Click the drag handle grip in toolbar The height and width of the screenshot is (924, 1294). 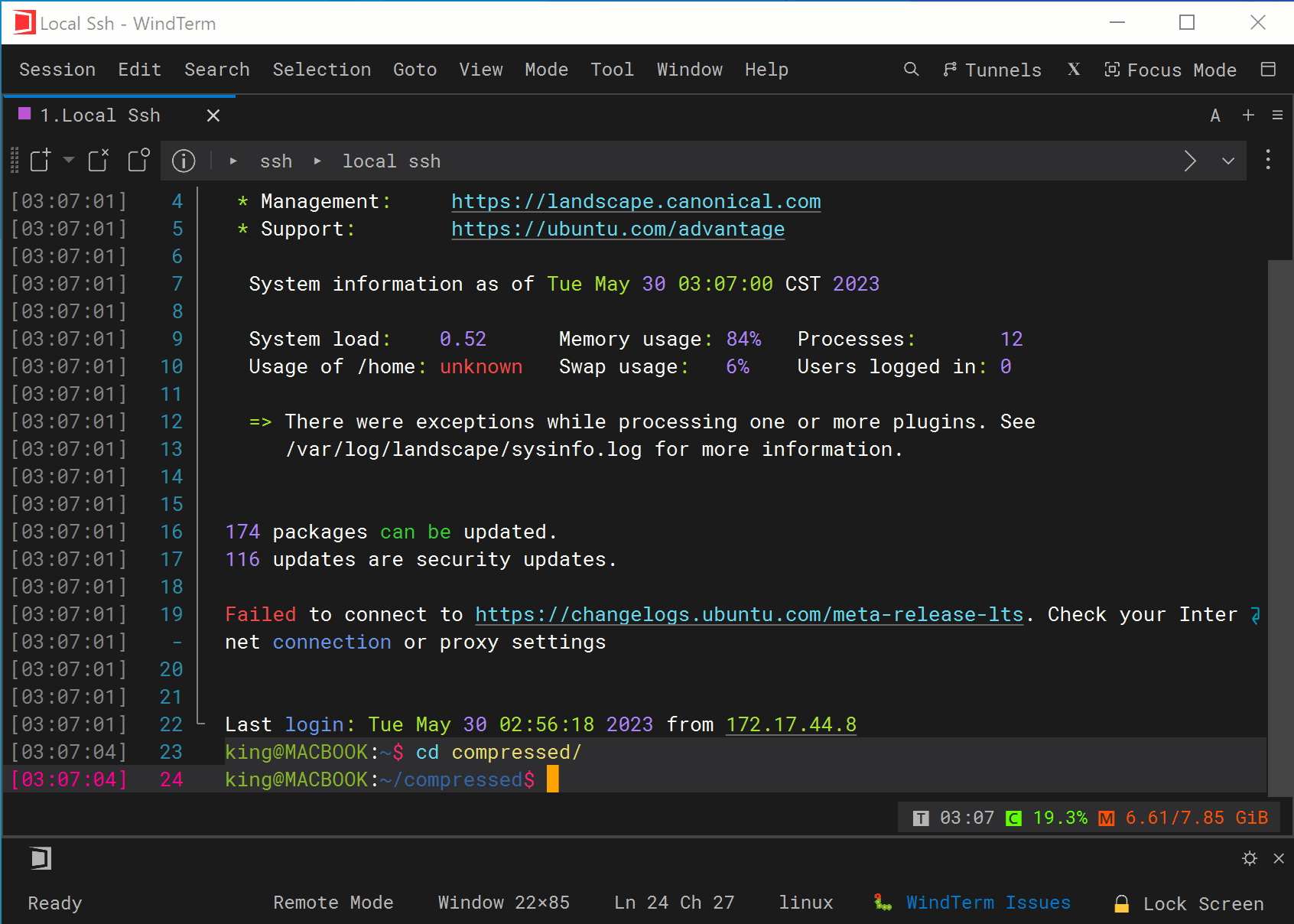coord(15,161)
